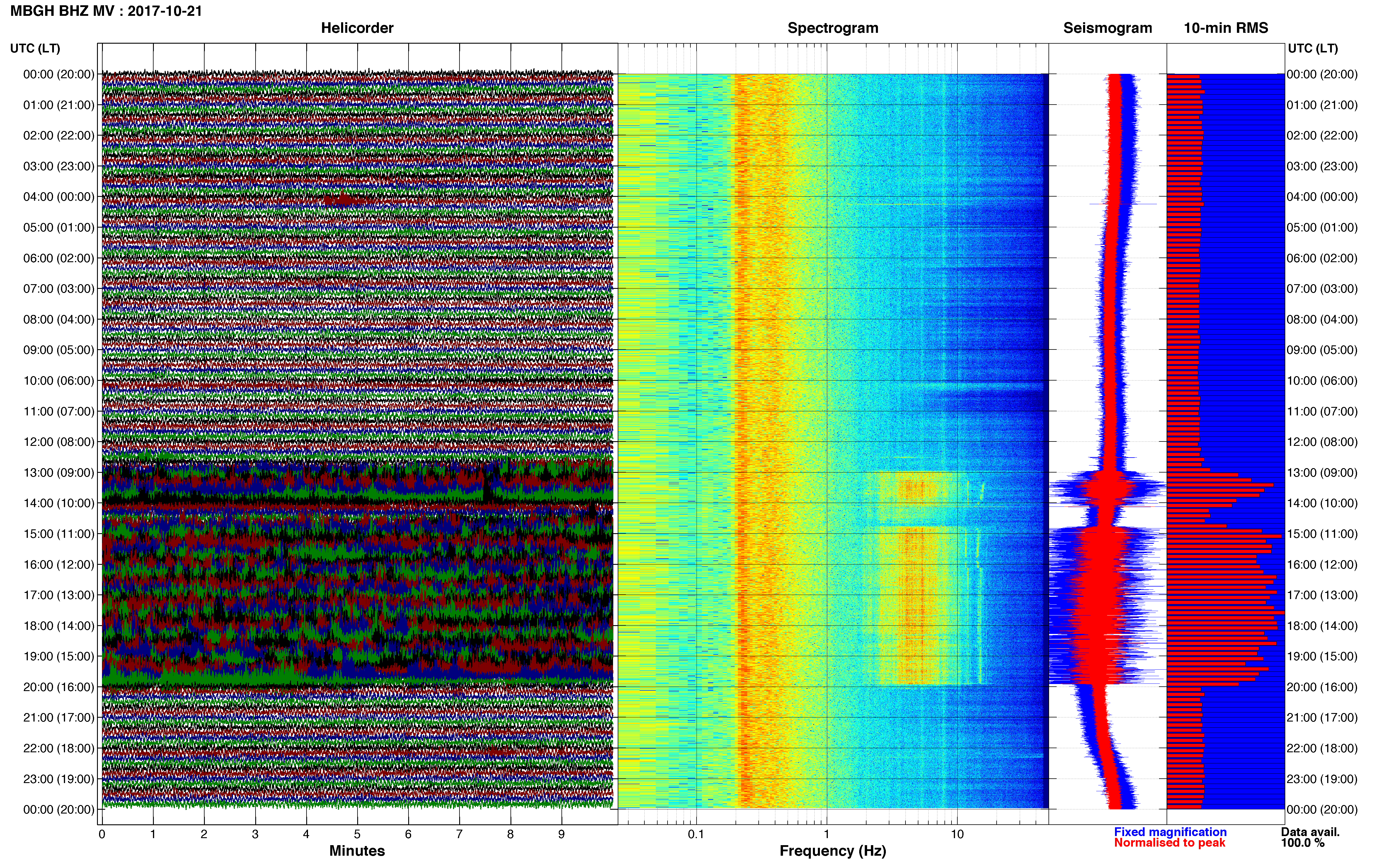
Task: Click the right "05:00 (01:00)" time label
Action: 1322,227
